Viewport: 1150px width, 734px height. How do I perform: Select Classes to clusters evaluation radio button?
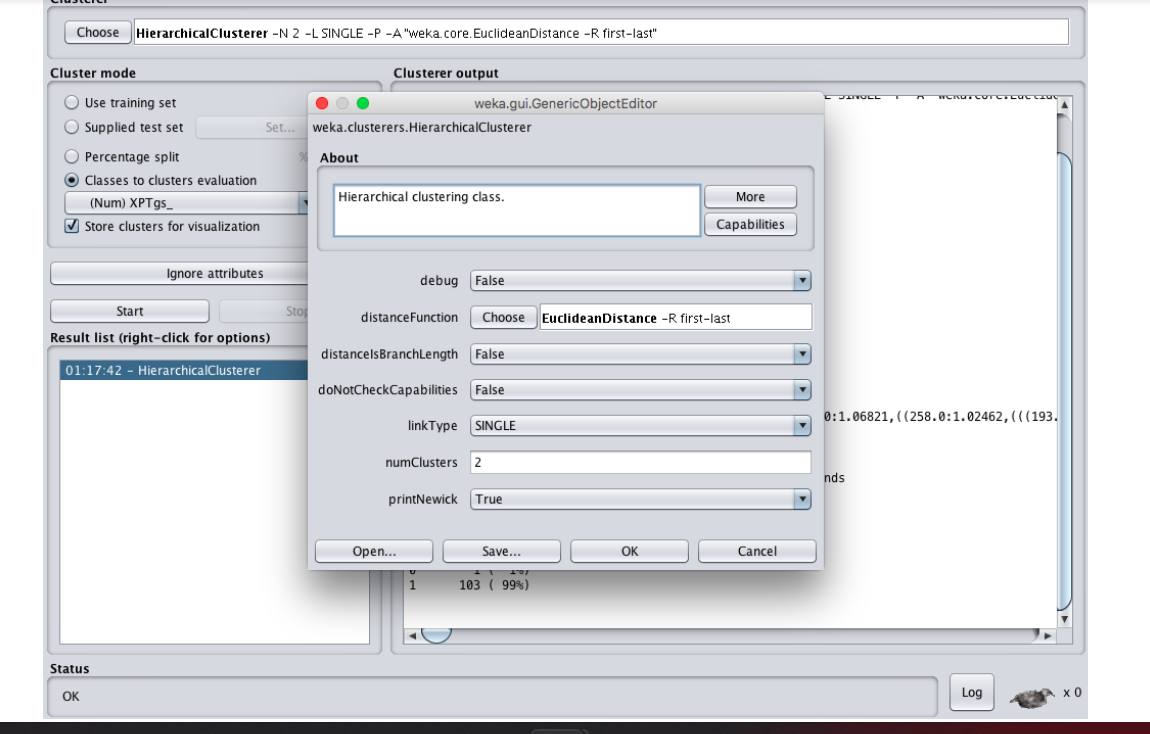[71, 180]
